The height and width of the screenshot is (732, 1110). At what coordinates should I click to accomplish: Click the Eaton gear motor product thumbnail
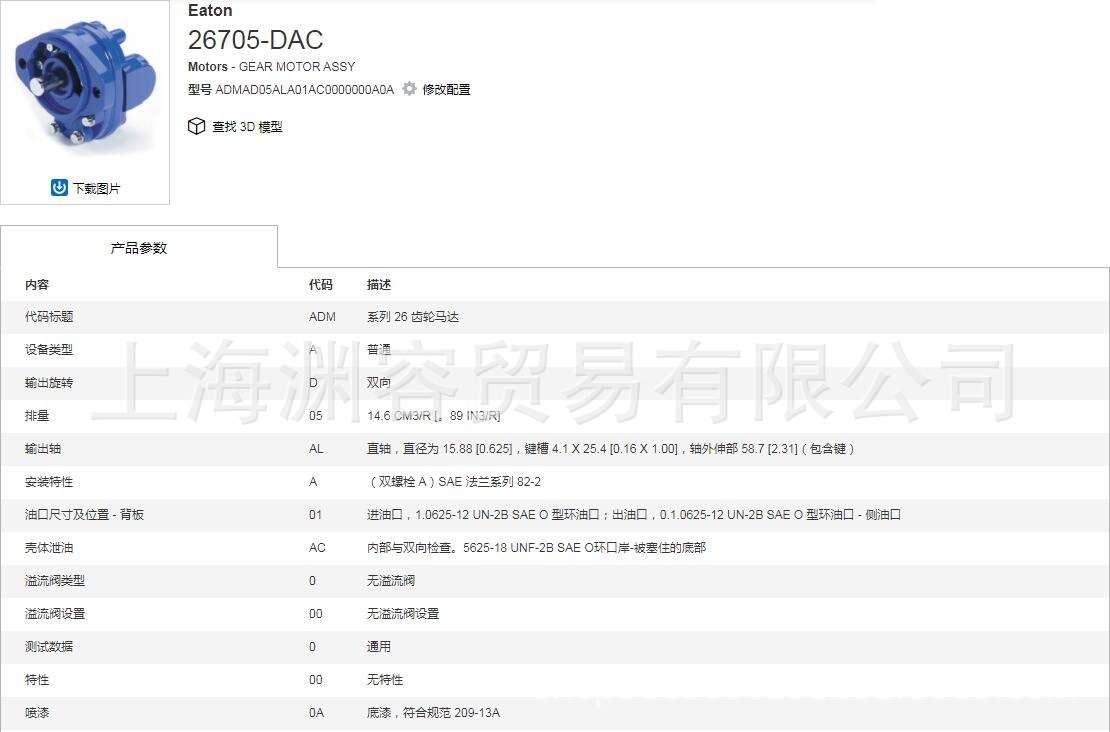click(x=85, y=80)
